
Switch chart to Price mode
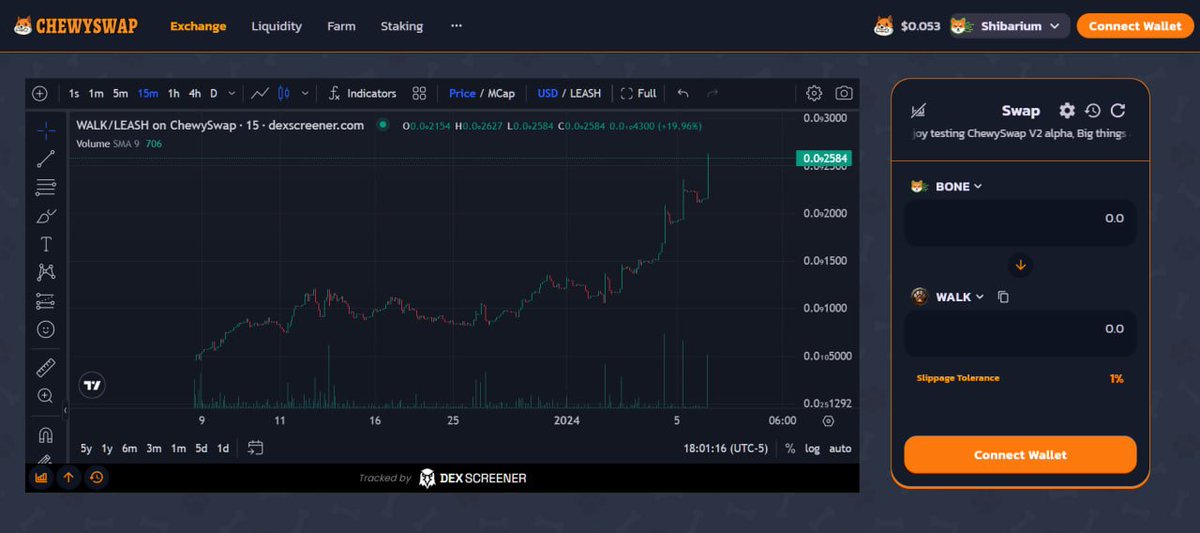(462, 93)
